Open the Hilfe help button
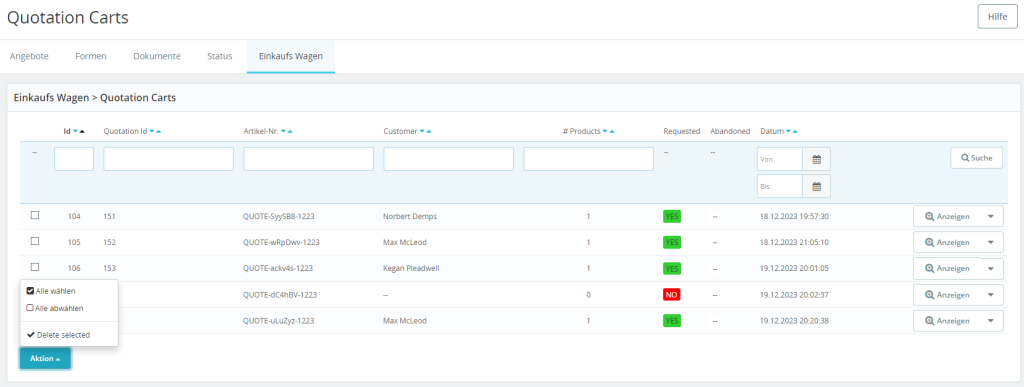Screen dimensions: 1024x387 997,16
